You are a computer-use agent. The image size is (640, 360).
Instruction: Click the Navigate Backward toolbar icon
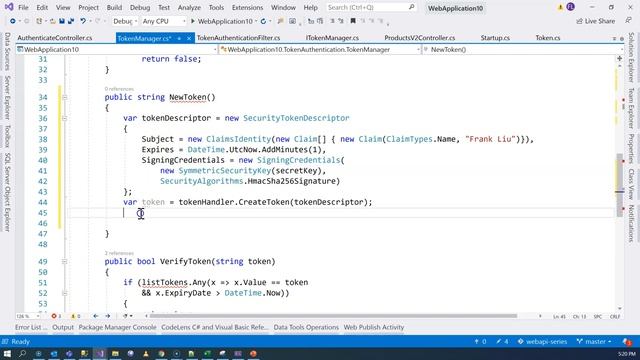point(13,21)
